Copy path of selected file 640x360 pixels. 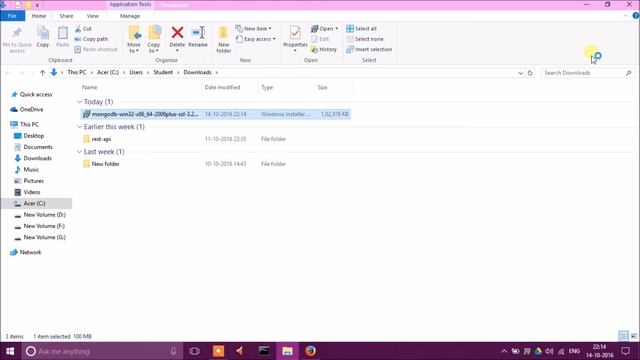(x=91, y=39)
